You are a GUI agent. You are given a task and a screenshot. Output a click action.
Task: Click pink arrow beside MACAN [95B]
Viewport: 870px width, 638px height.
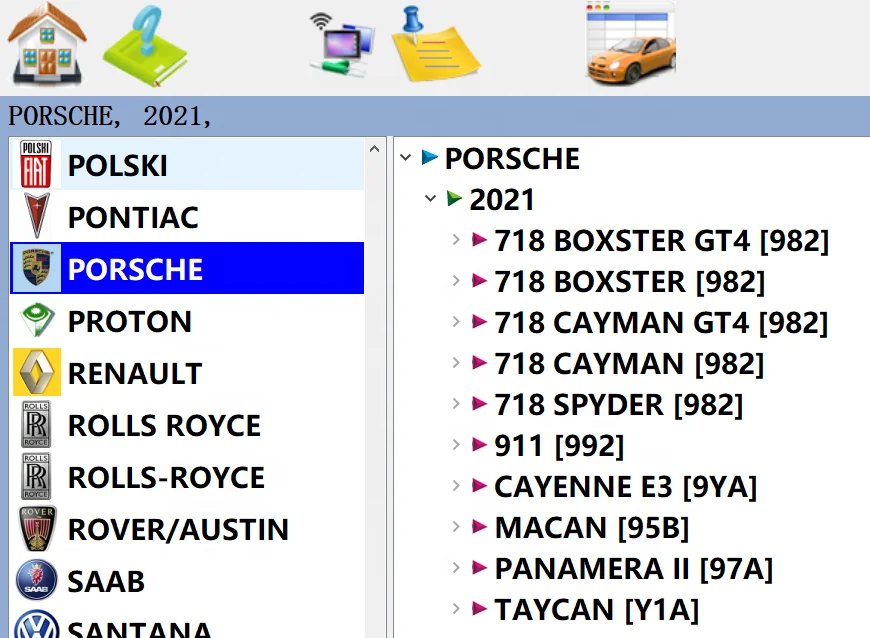[479, 526]
